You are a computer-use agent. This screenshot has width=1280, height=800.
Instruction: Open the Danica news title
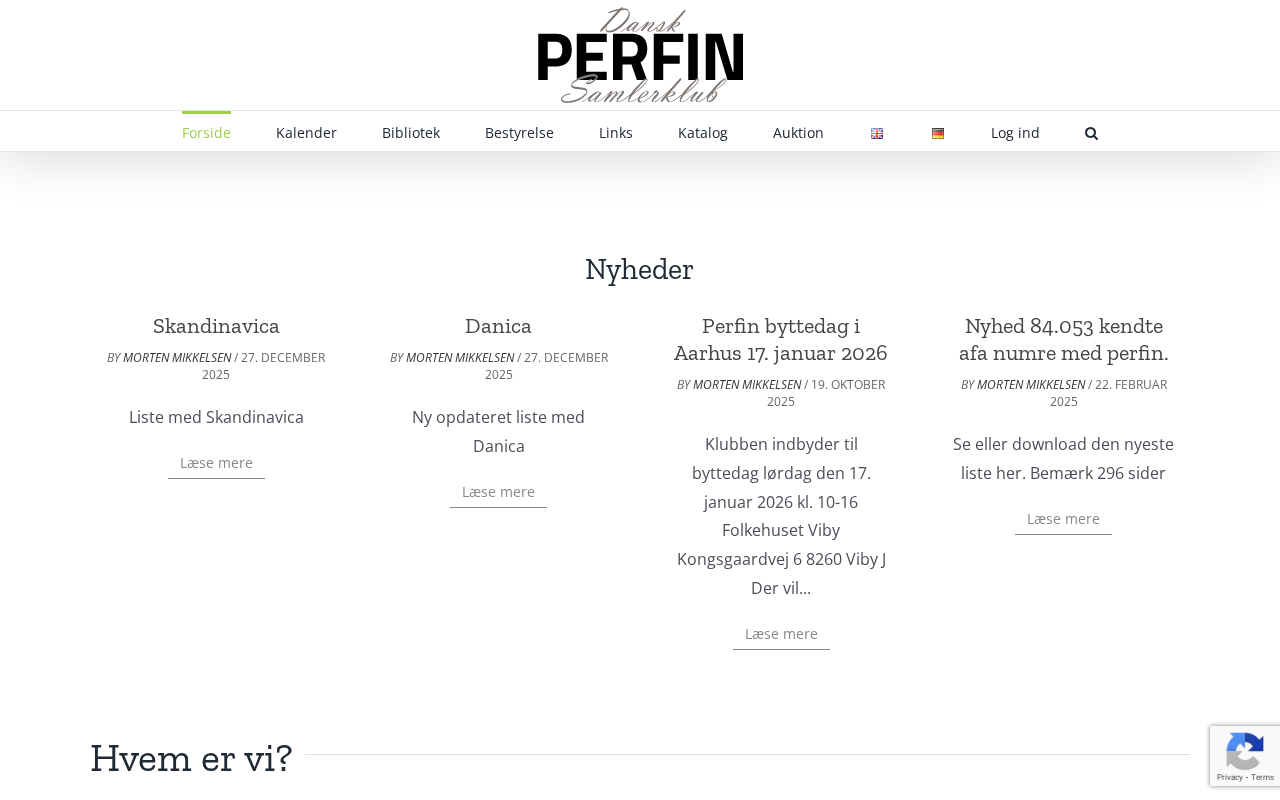(x=498, y=326)
